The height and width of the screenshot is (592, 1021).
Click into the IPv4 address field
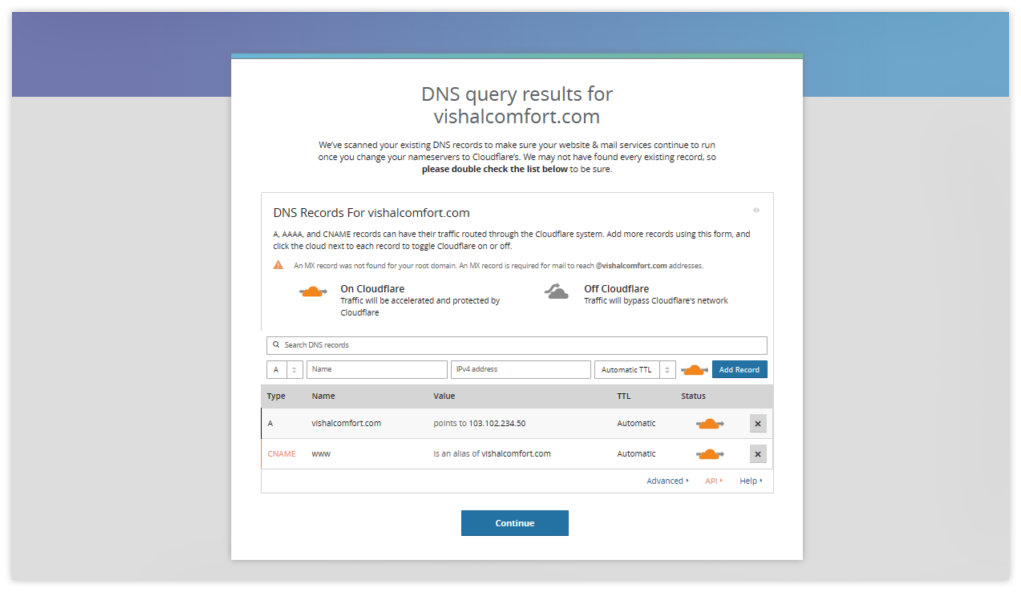(x=521, y=370)
